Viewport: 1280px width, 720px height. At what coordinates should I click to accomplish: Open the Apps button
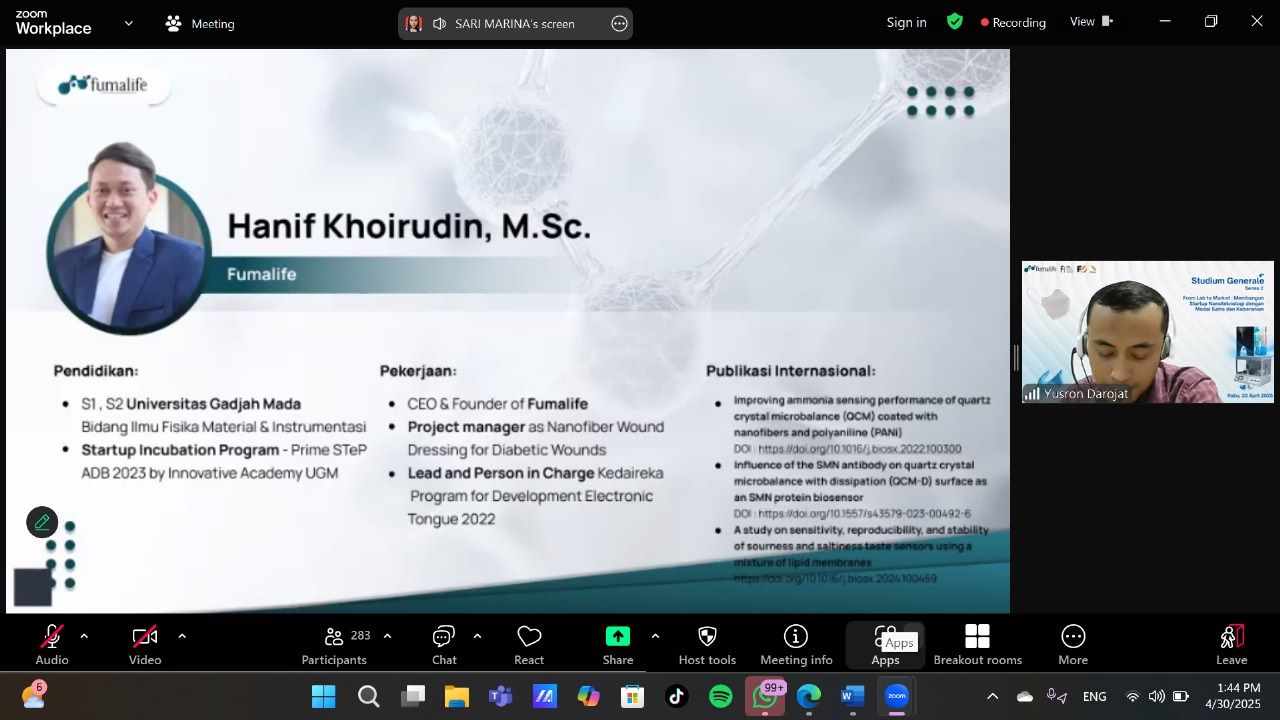[x=885, y=645]
